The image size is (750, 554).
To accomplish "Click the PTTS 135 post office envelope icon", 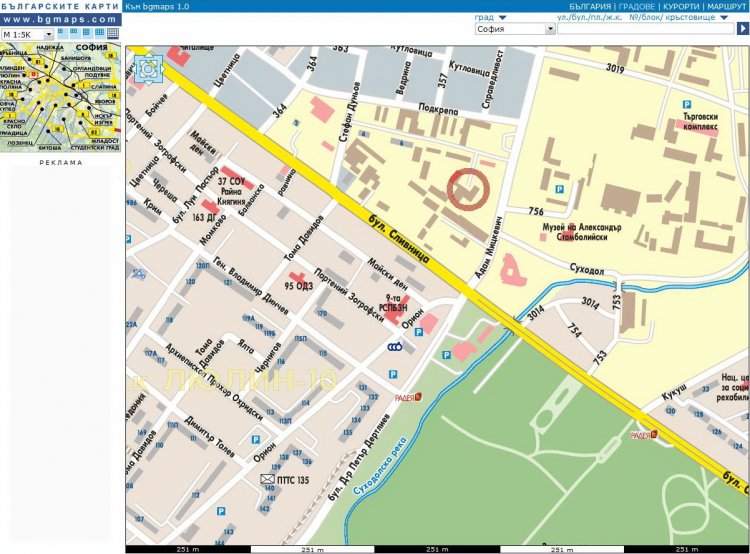I will click(x=267, y=479).
